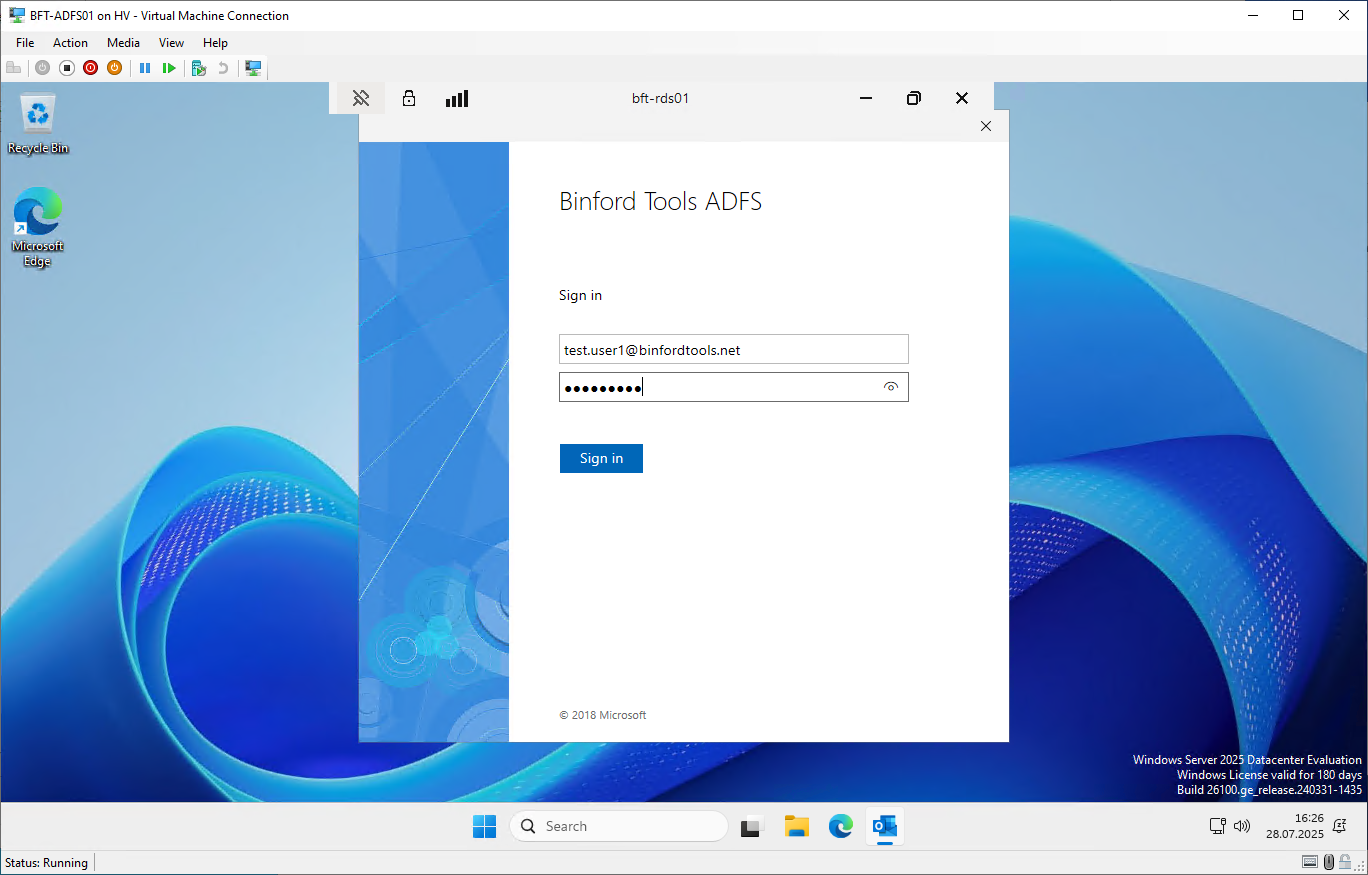Image resolution: width=1368 pixels, height=875 pixels.
Task: Click the keyboard status bar icon
Action: tap(1309, 862)
